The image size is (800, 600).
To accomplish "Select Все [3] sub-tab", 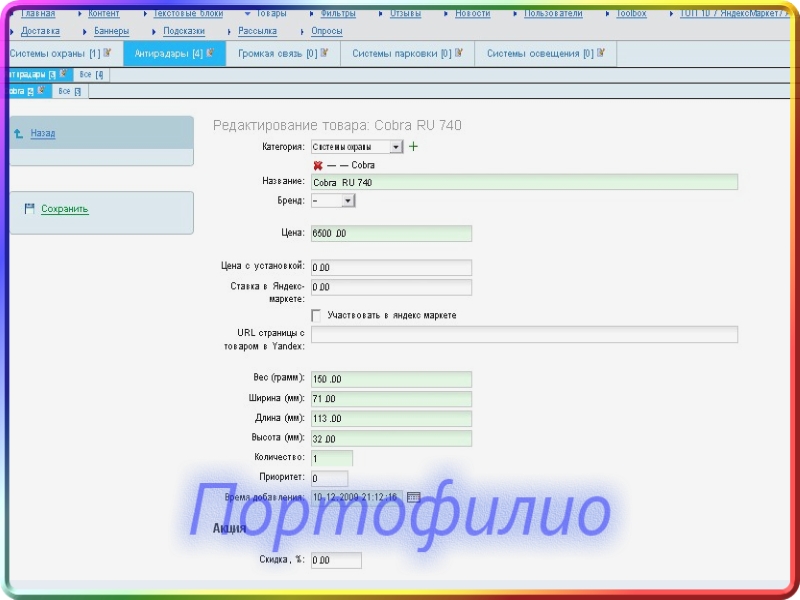I will (x=69, y=91).
